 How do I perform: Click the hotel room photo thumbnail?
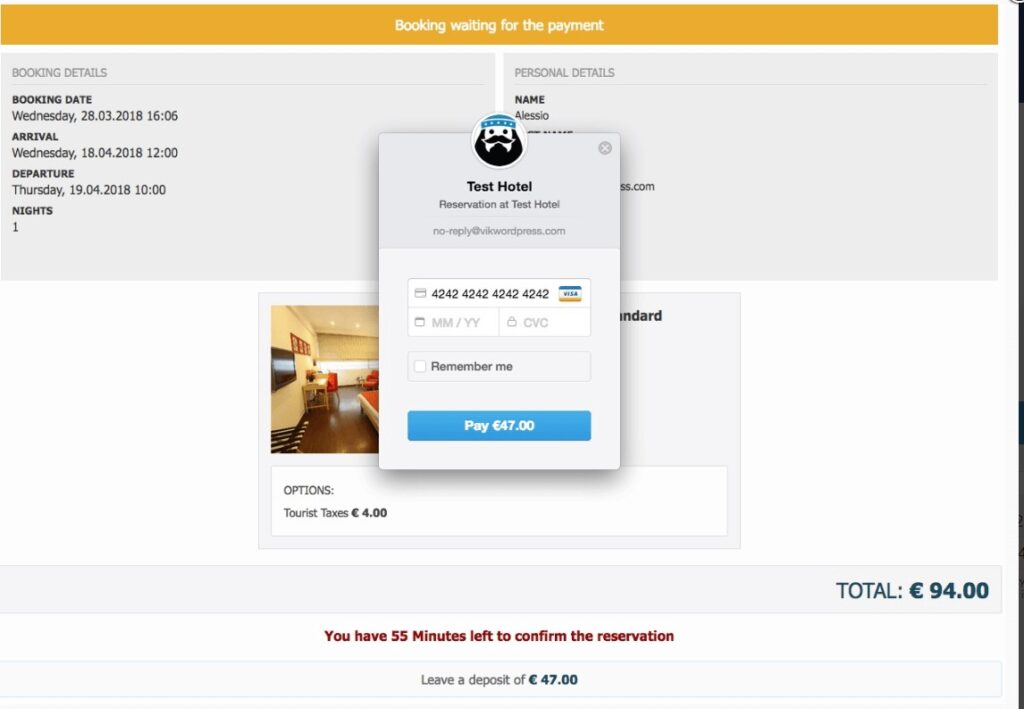click(325, 379)
